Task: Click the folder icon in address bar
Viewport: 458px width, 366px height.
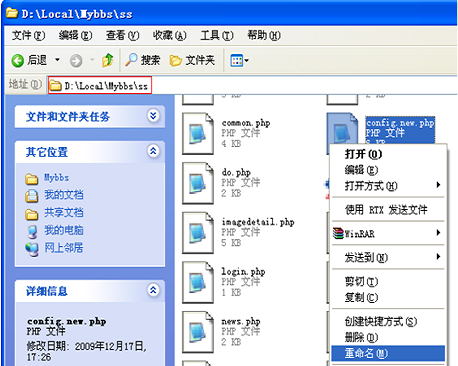Action: 55,86
